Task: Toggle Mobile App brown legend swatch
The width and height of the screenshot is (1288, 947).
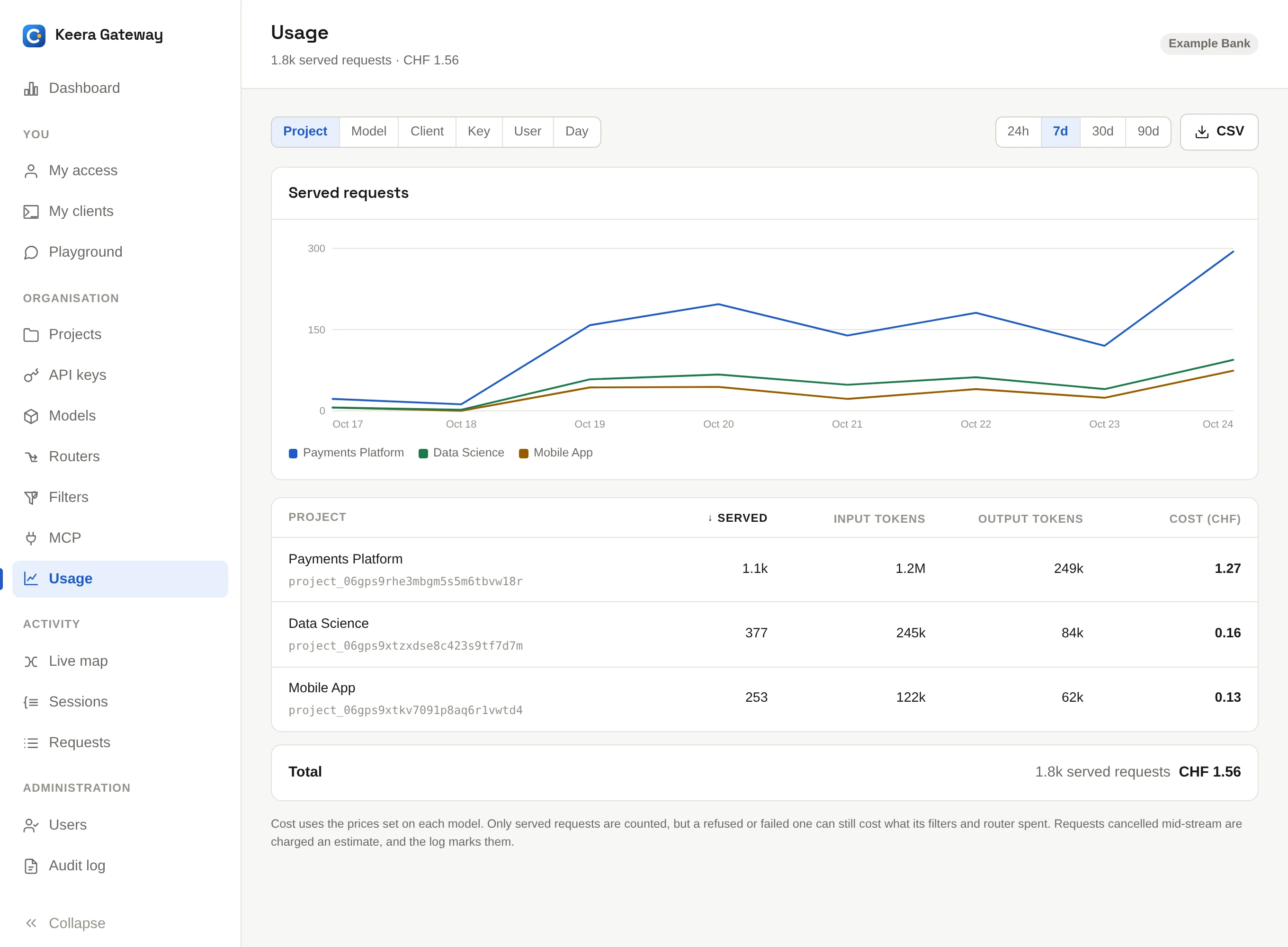Action: [523, 454]
